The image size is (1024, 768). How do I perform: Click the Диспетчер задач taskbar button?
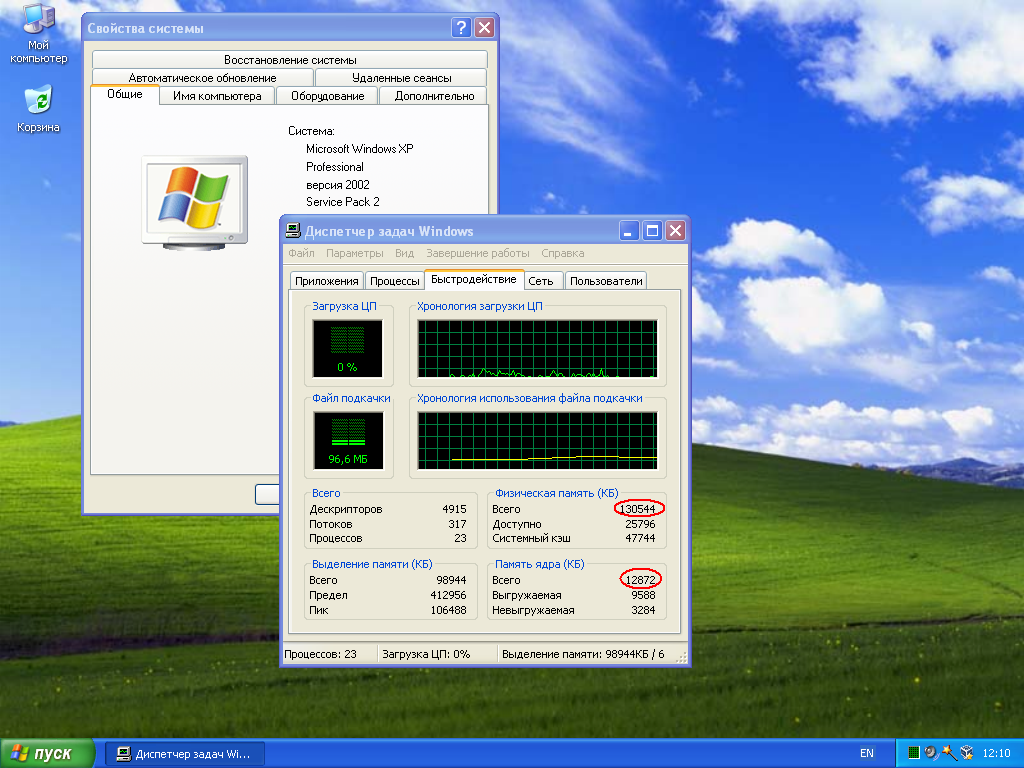point(185,754)
